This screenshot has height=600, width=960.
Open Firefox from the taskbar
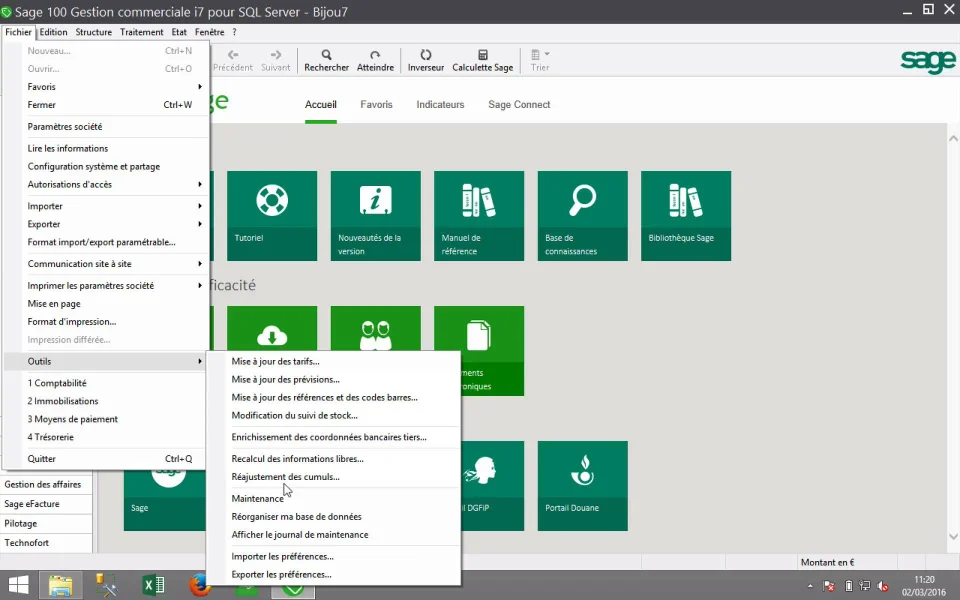coord(198,585)
